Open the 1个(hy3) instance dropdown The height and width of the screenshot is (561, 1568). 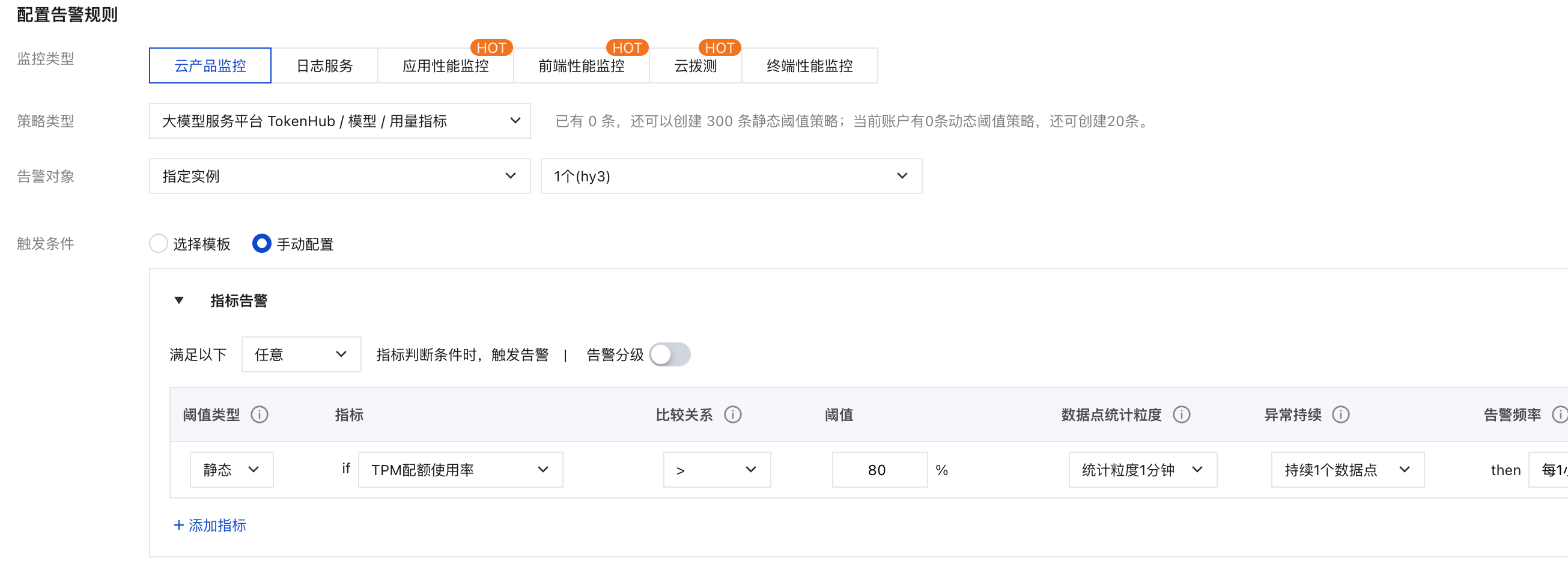point(731,177)
